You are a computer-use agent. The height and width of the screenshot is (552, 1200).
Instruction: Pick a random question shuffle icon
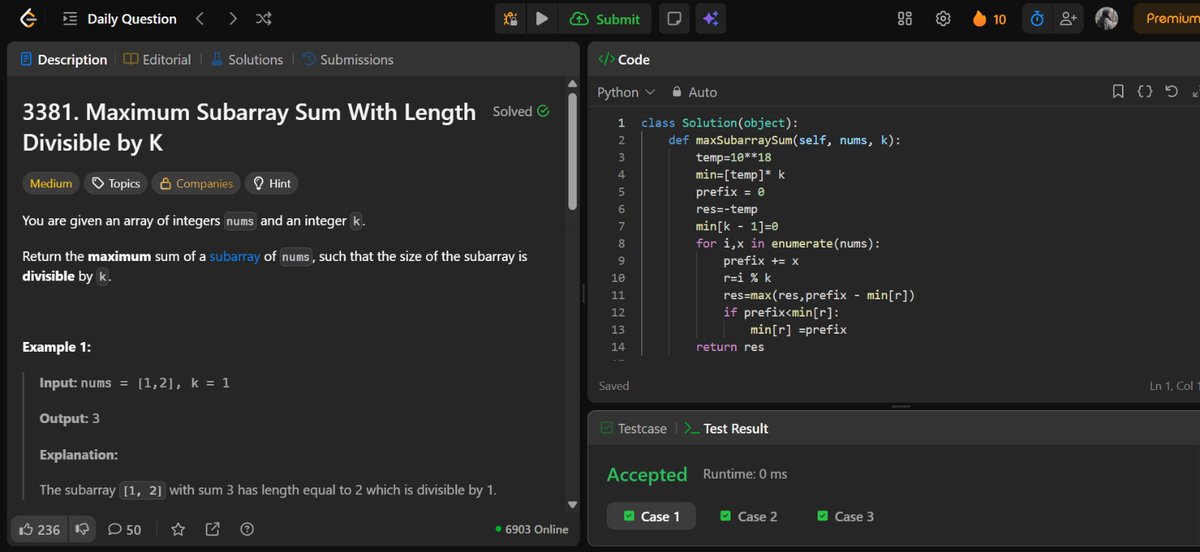pyautogui.click(x=264, y=18)
